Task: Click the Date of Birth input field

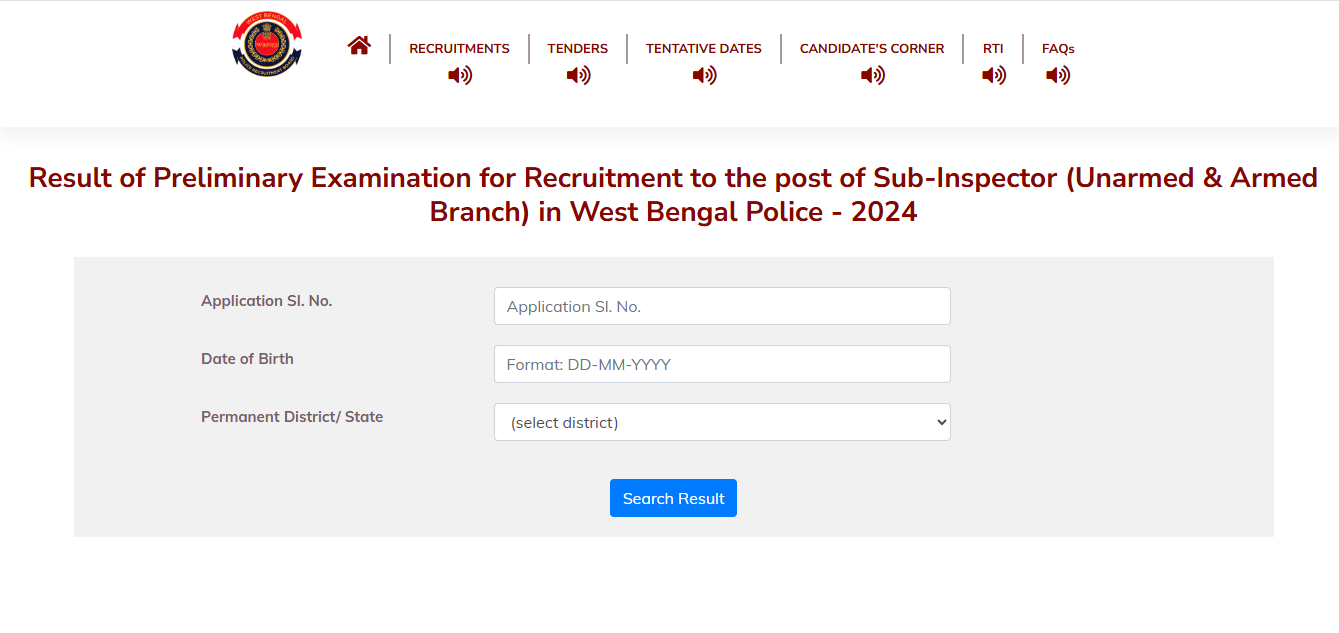Action: (x=722, y=364)
